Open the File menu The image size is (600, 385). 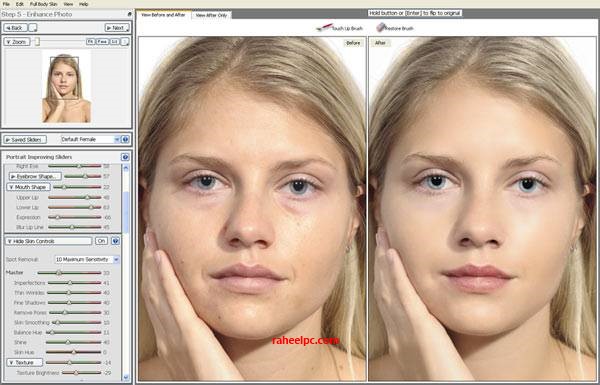pyautogui.click(x=6, y=4)
